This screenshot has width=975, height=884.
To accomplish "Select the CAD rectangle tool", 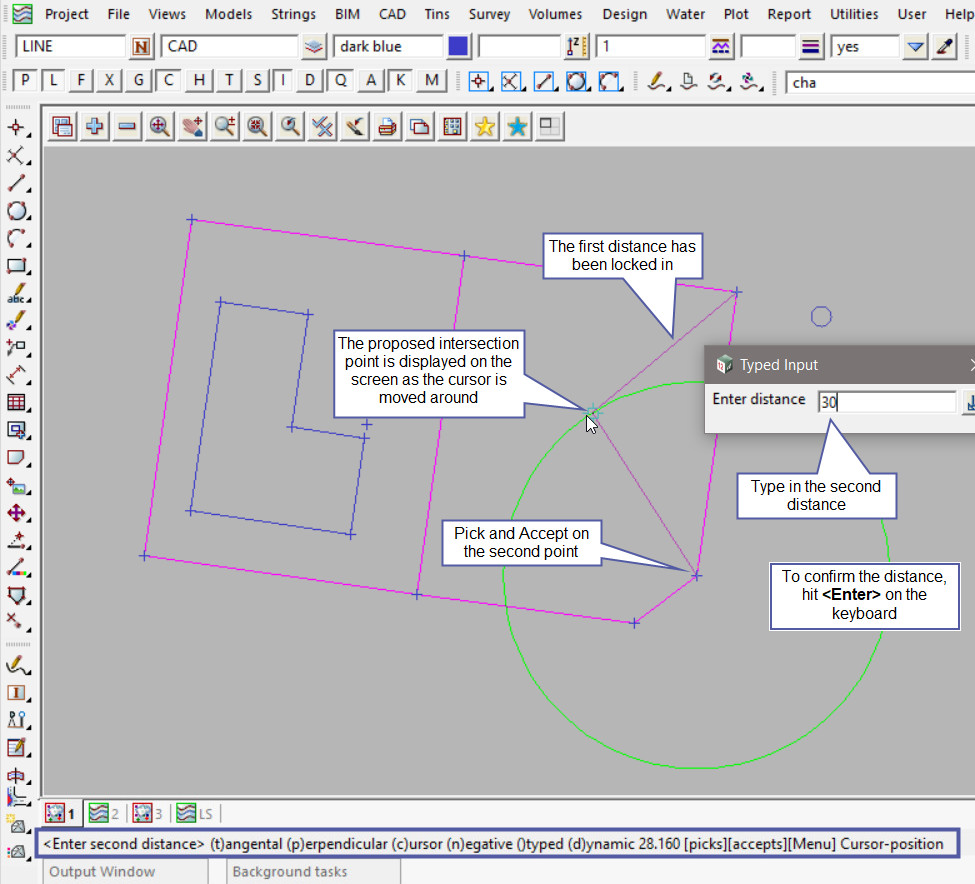I will [x=16, y=267].
